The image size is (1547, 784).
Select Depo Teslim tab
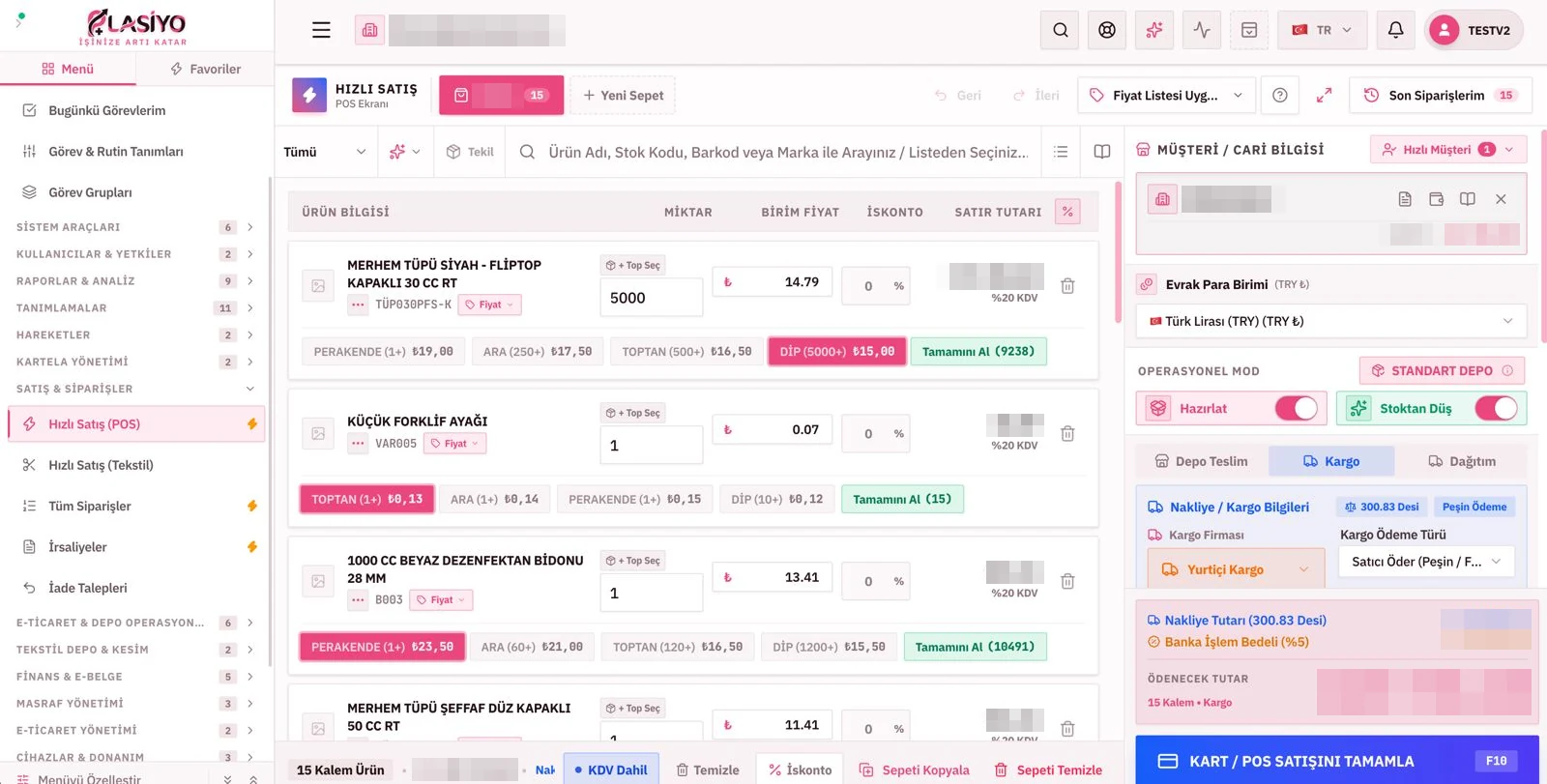[x=1201, y=461]
